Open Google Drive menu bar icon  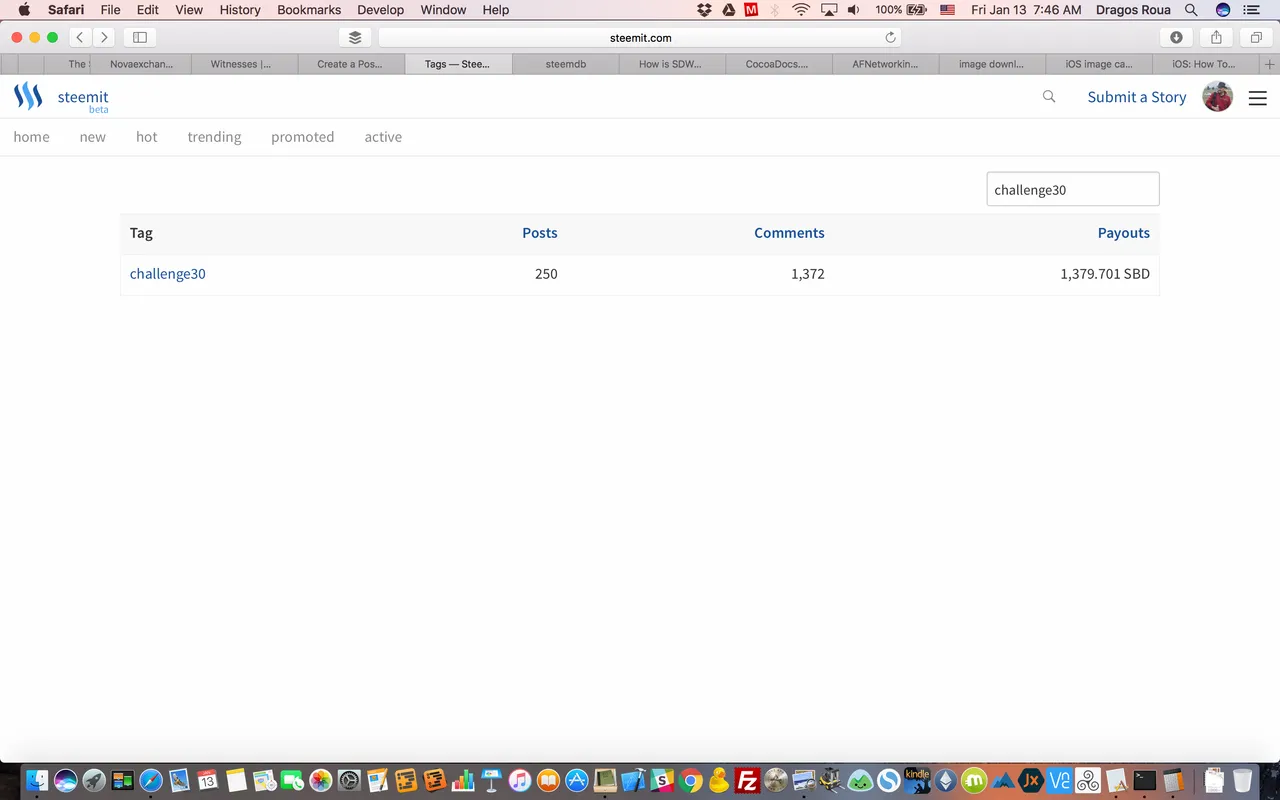(x=729, y=10)
